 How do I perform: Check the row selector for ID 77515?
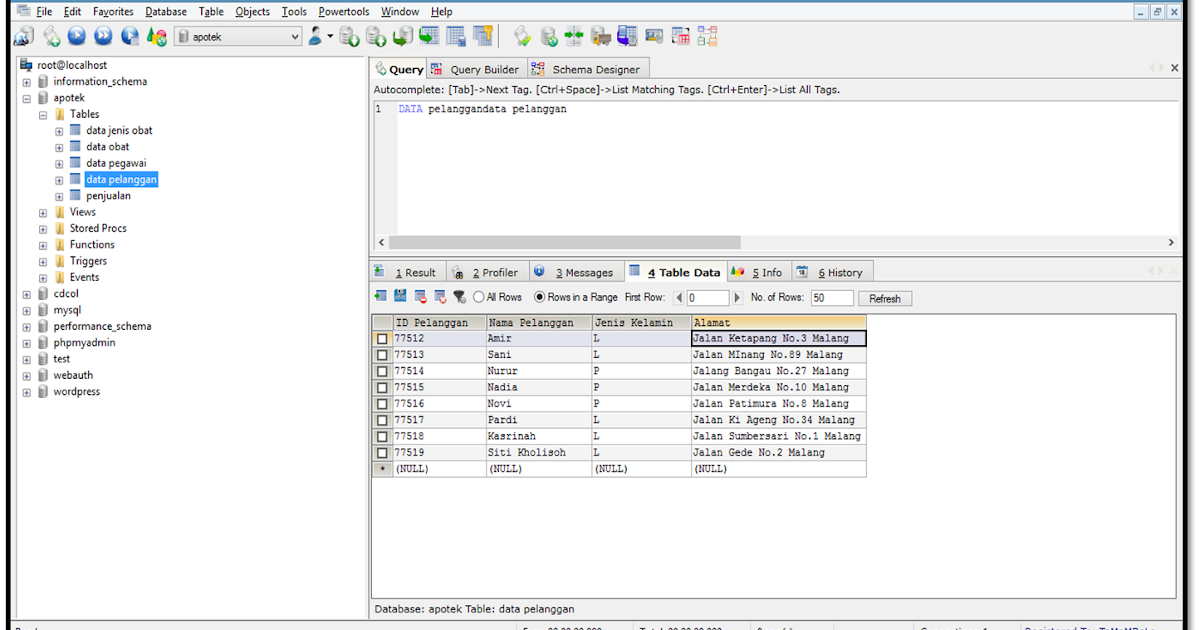point(381,387)
